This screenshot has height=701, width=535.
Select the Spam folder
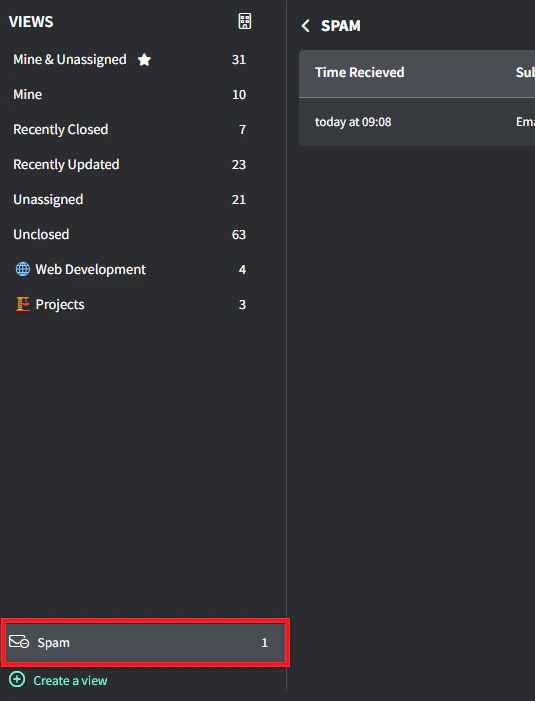[145, 642]
